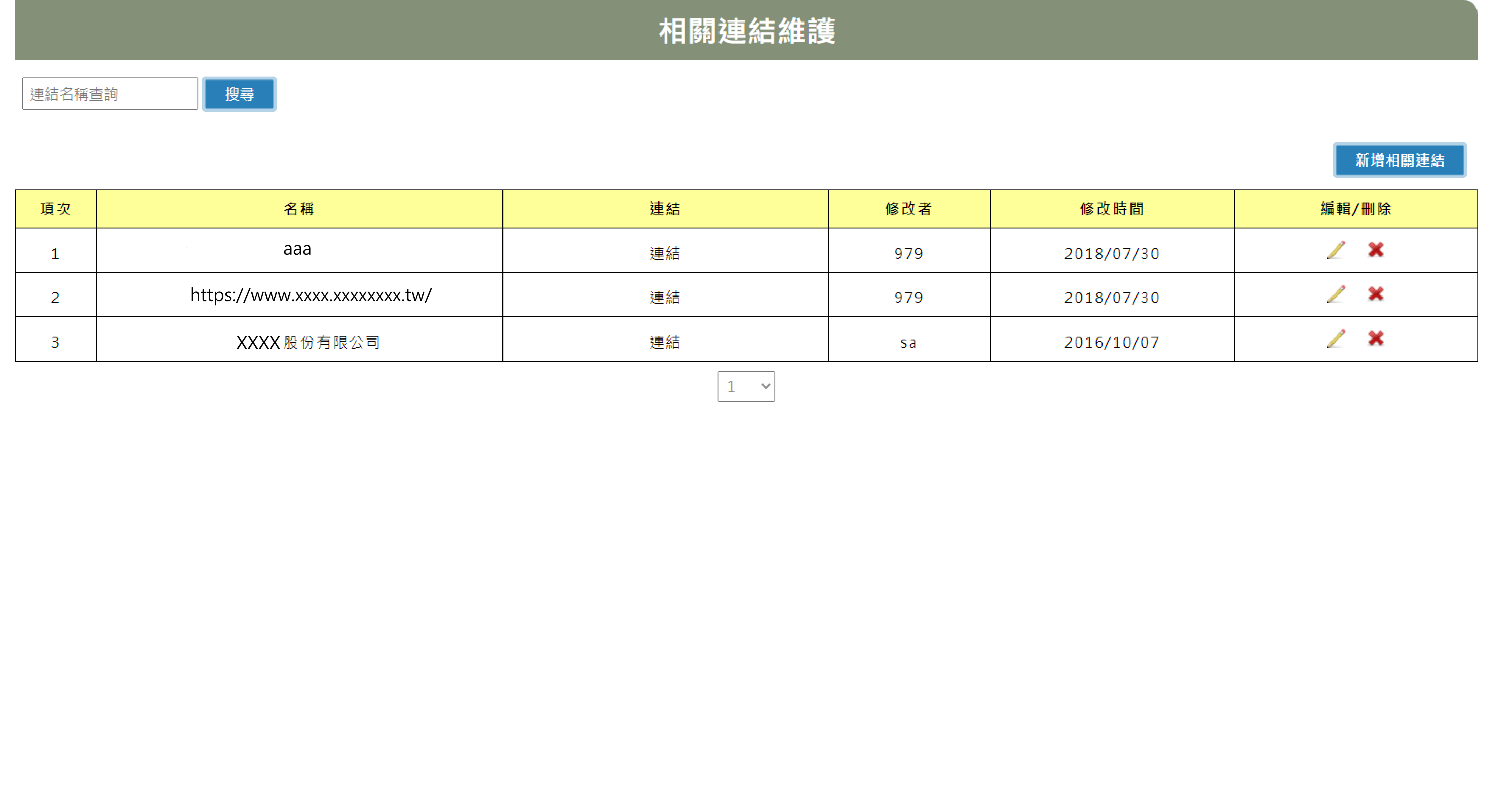Edit the https://www.xxxx.xxxxxxxx.tw/ entry with pencil icon
The width and height of the screenshot is (1498, 812).
(1336, 294)
